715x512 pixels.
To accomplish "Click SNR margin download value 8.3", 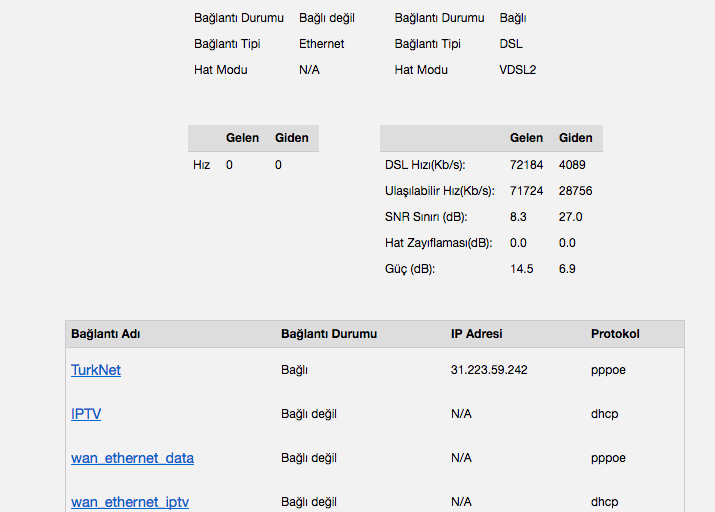I will coord(518,217).
